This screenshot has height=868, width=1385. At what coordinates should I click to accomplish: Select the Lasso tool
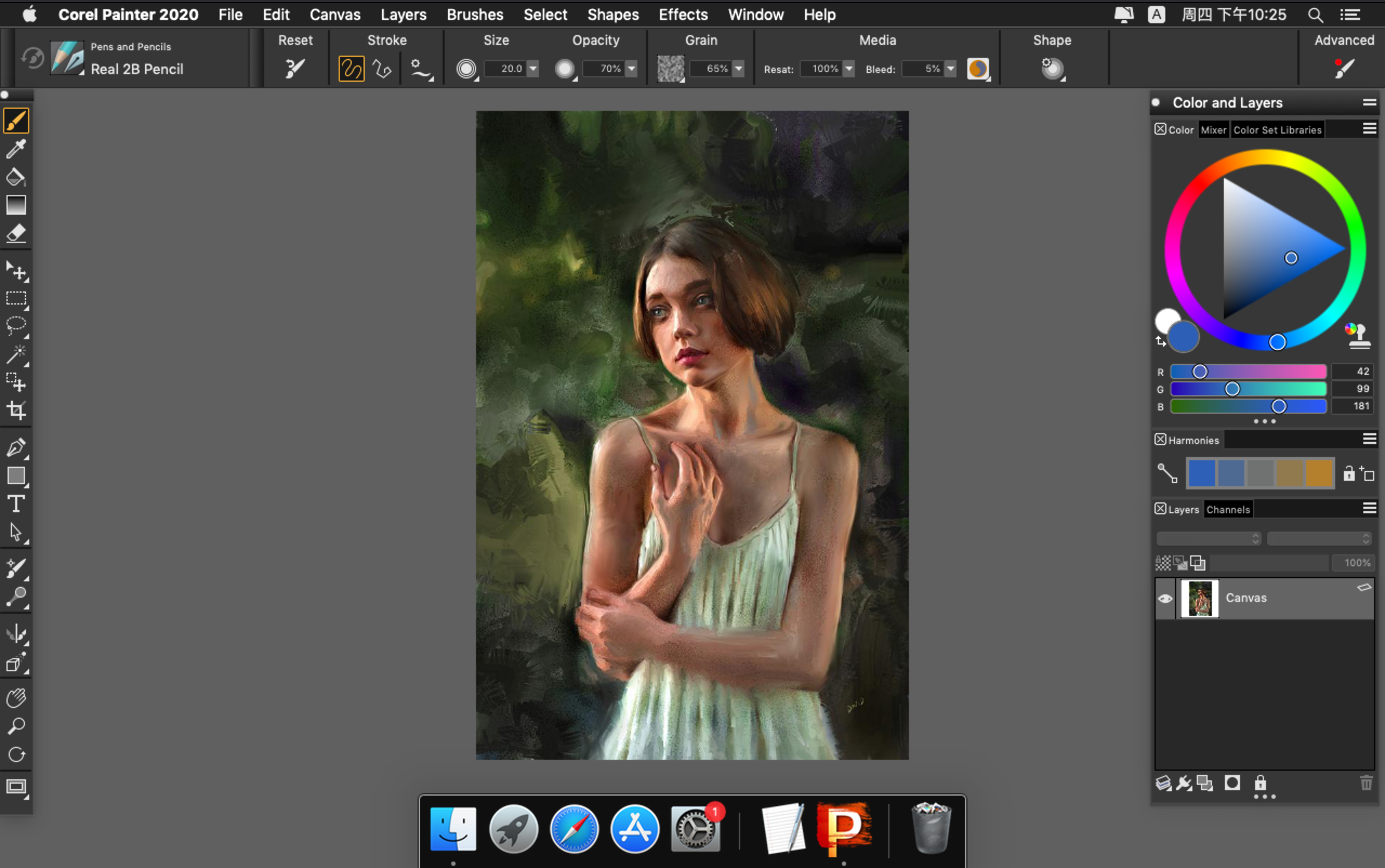(x=16, y=326)
